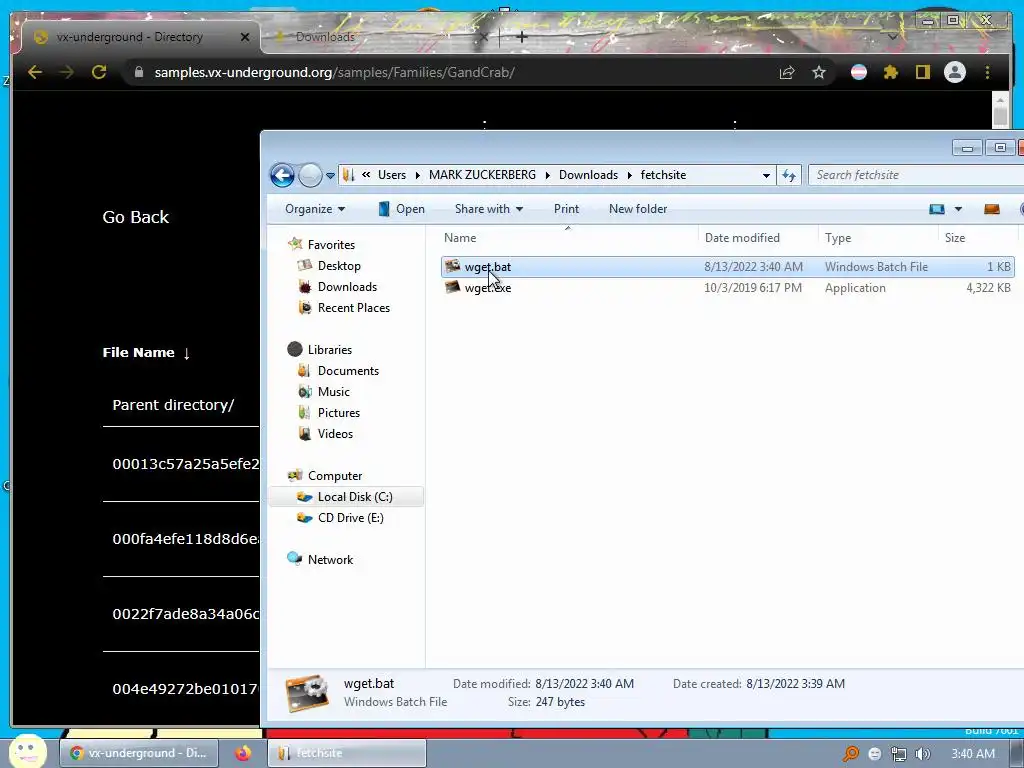Viewport: 1024px width, 768px height.
Task: Open the view options dropdown arrow
Action: click(x=958, y=209)
